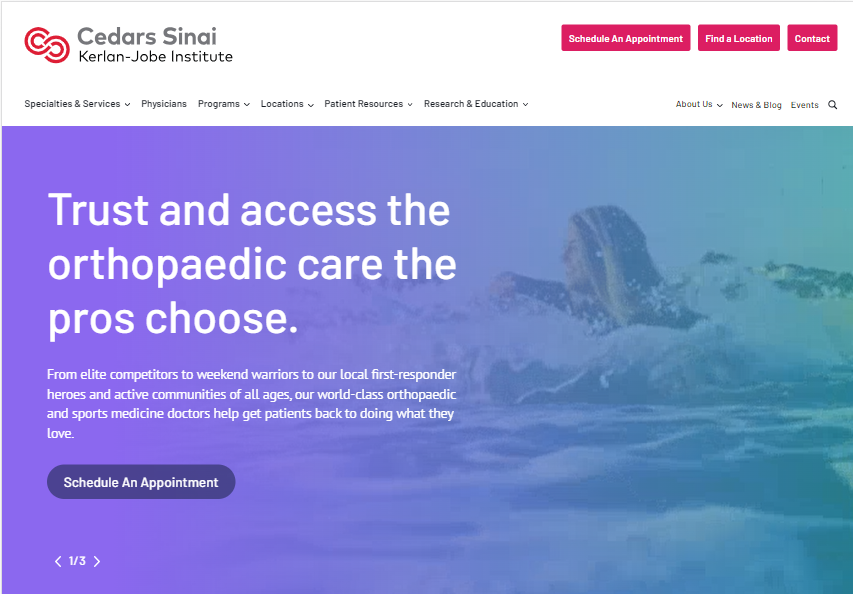The width and height of the screenshot is (853, 594).
Task: Expand Specialties & Services dropdown chevron
Action: click(x=127, y=104)
